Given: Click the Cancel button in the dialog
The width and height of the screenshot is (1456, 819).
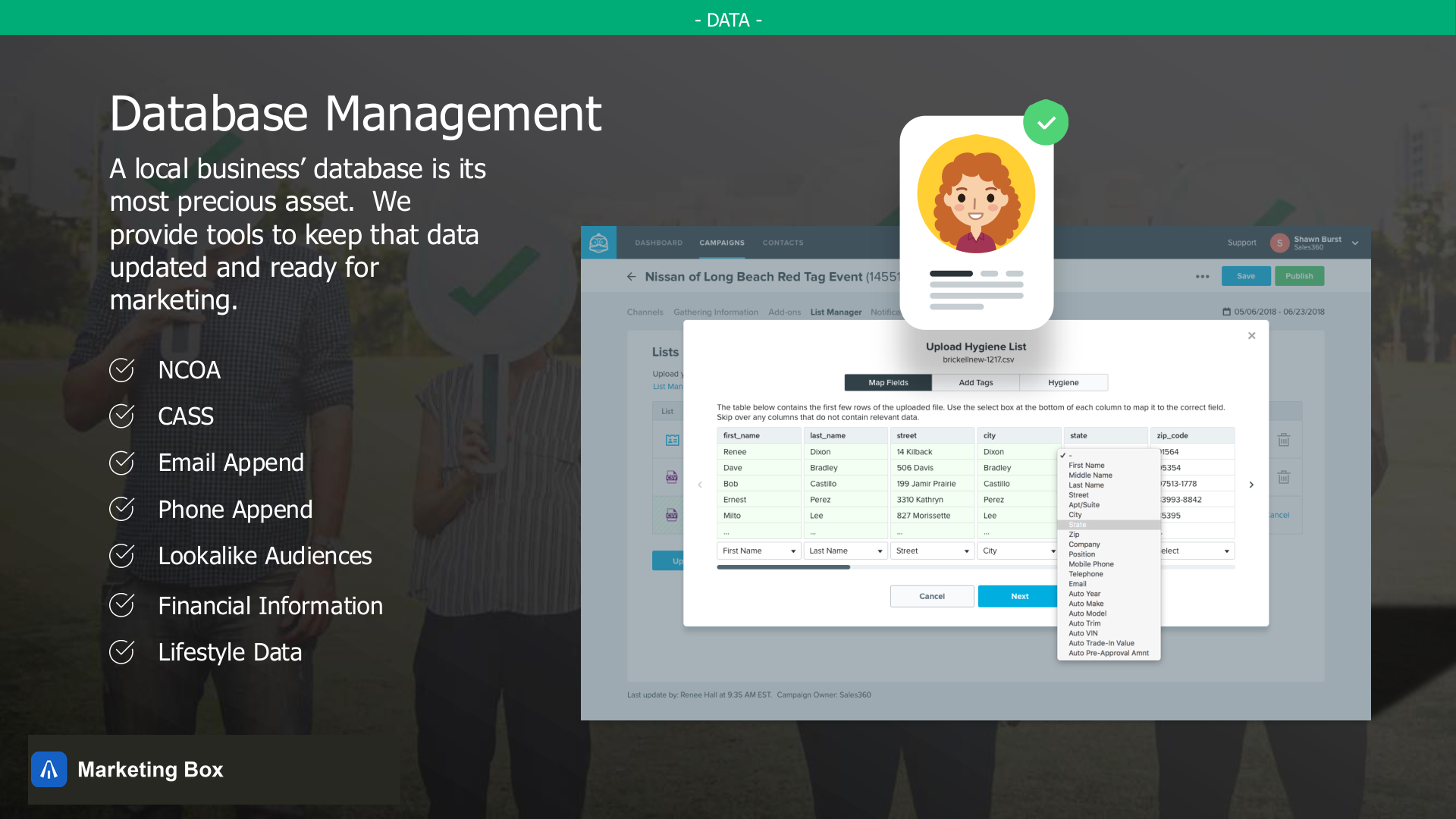Looking at the screenshot, I should (x=931, y=596).
